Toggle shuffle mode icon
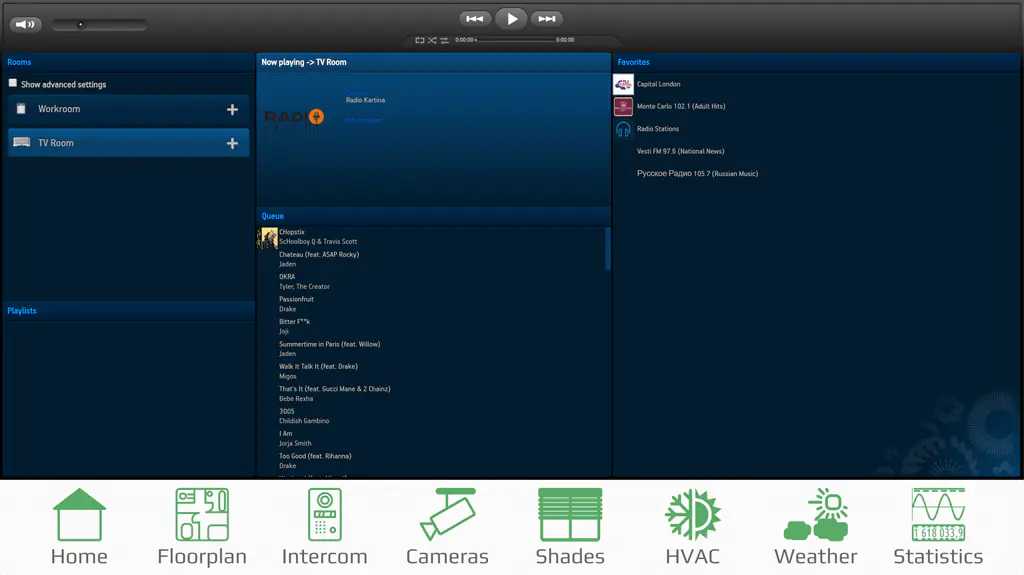This screenshot has width=1024, height=575. tap(432, 41)
